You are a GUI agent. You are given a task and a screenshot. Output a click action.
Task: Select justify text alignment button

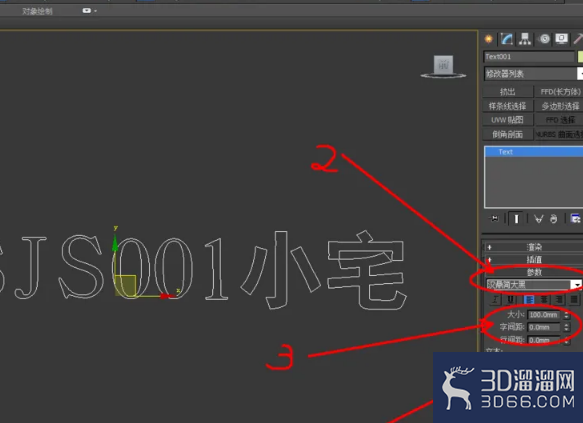574,300
